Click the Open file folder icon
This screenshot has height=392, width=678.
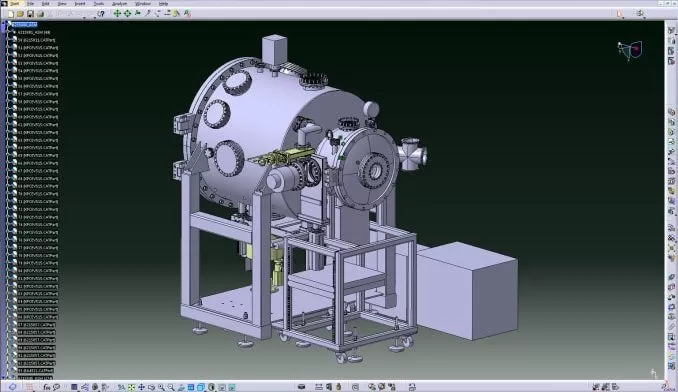coord(20,14)
